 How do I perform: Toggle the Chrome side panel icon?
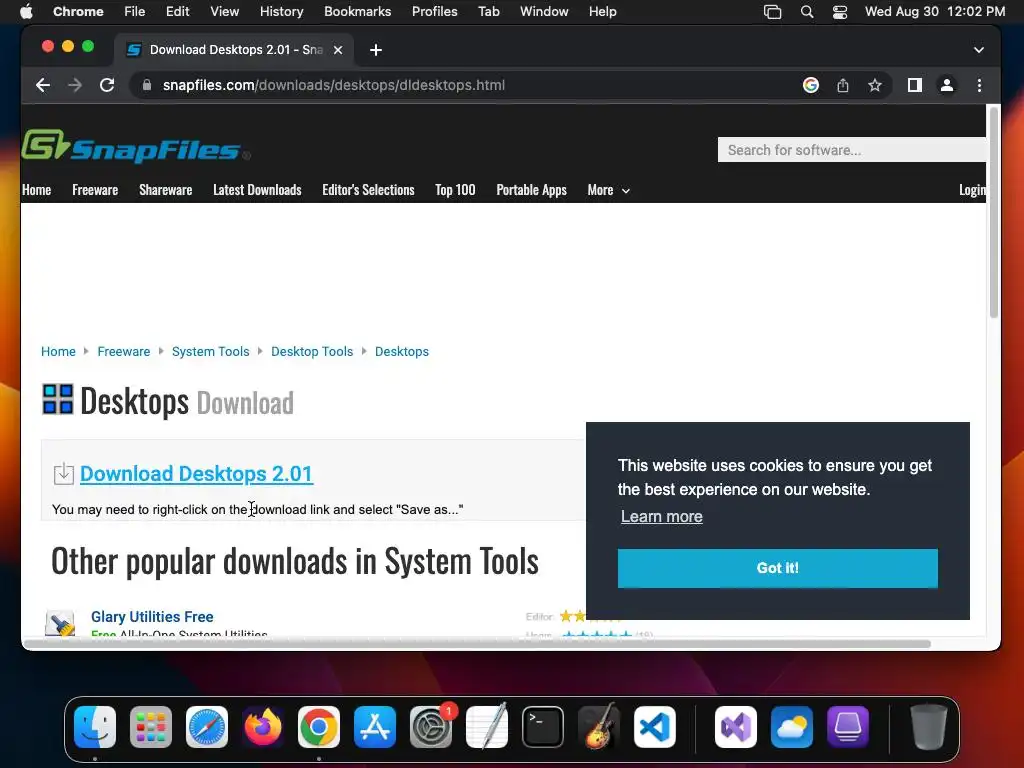914,85
